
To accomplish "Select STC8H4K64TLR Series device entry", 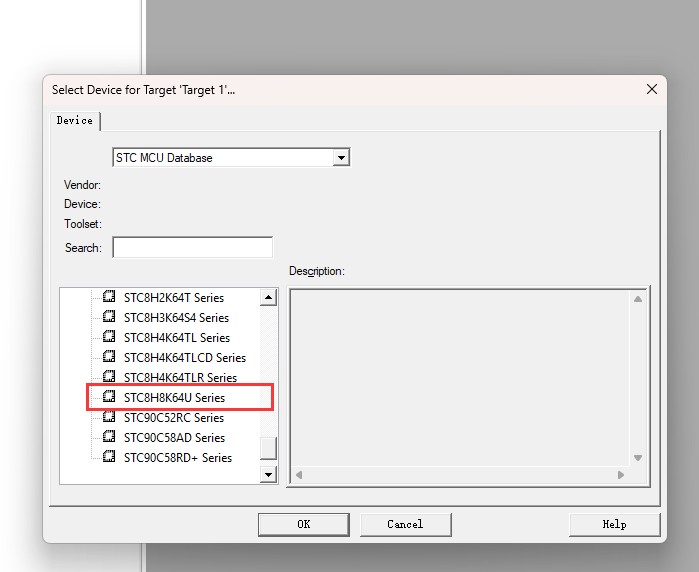I will [x=180, y=378].
